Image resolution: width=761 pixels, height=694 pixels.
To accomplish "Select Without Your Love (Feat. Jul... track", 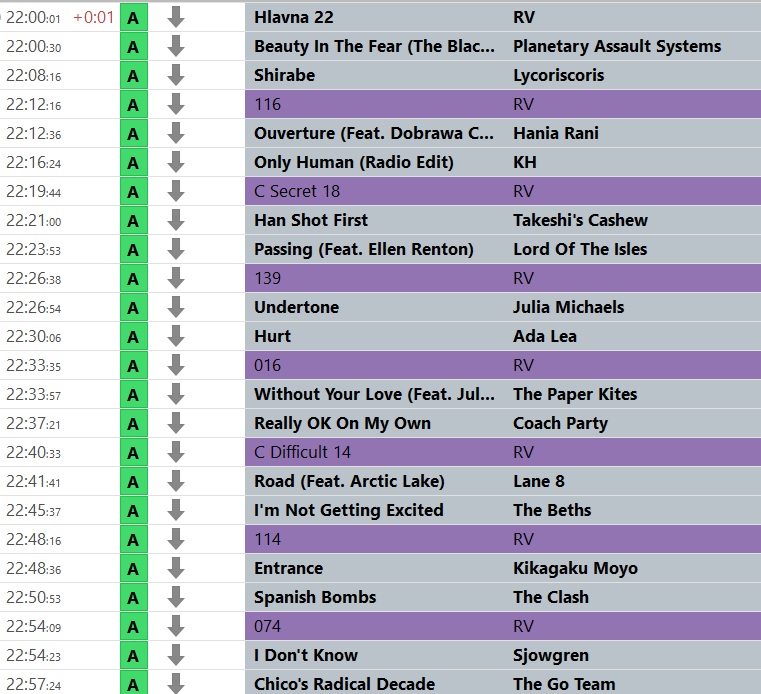I will [x=374, y=394].
